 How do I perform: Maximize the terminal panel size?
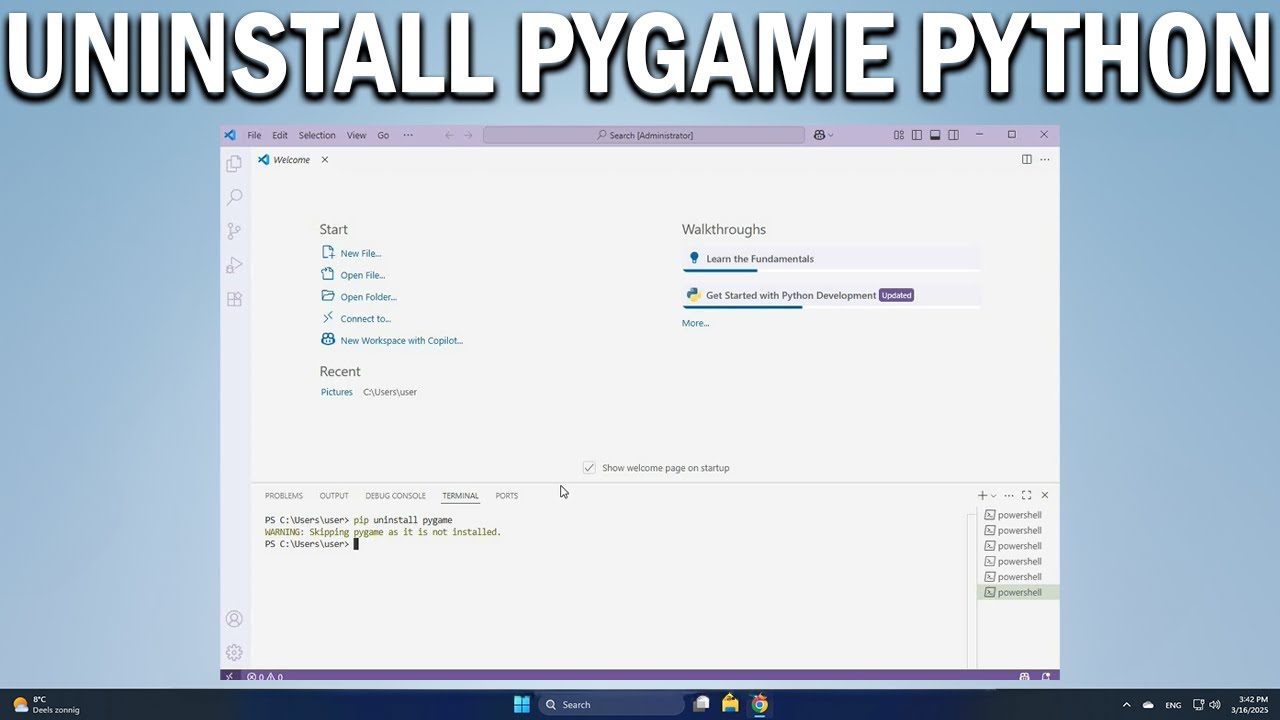(1026, 495)
